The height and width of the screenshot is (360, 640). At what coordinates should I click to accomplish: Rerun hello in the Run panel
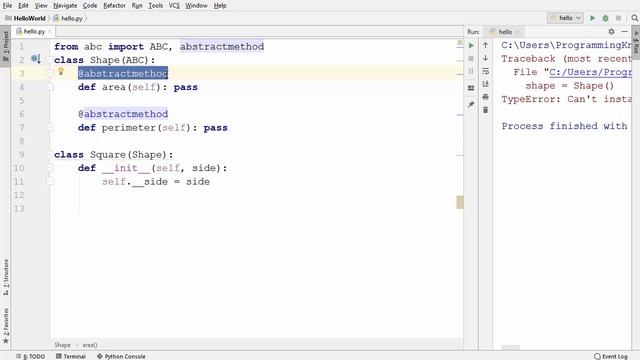point(471,45)
